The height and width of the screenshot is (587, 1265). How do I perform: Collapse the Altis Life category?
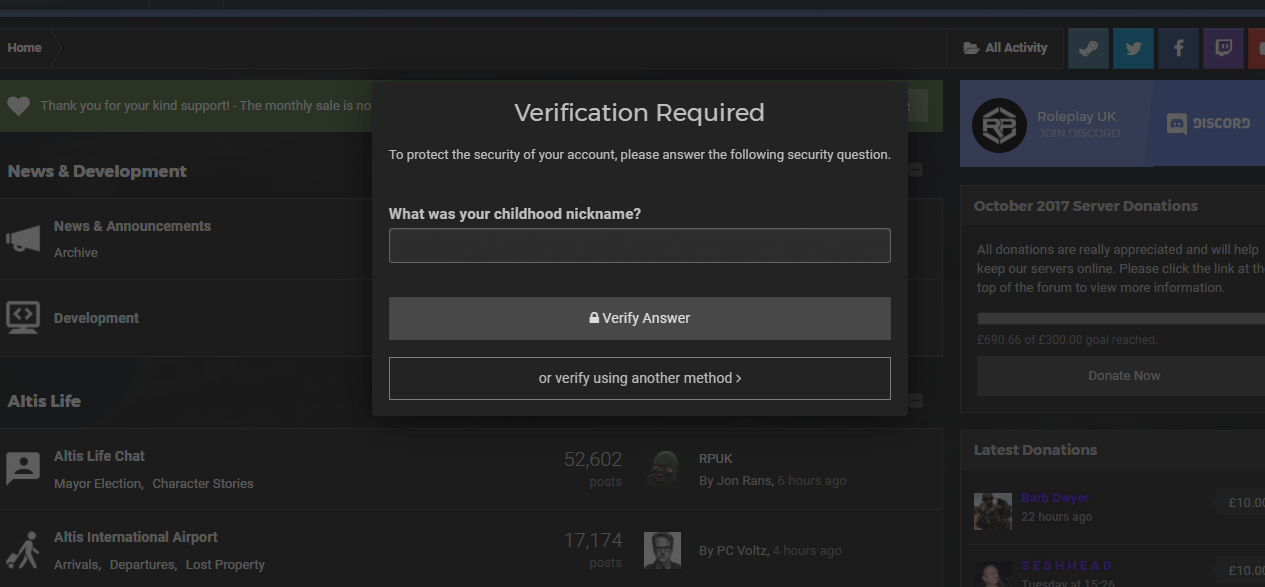tap(916, 400)
